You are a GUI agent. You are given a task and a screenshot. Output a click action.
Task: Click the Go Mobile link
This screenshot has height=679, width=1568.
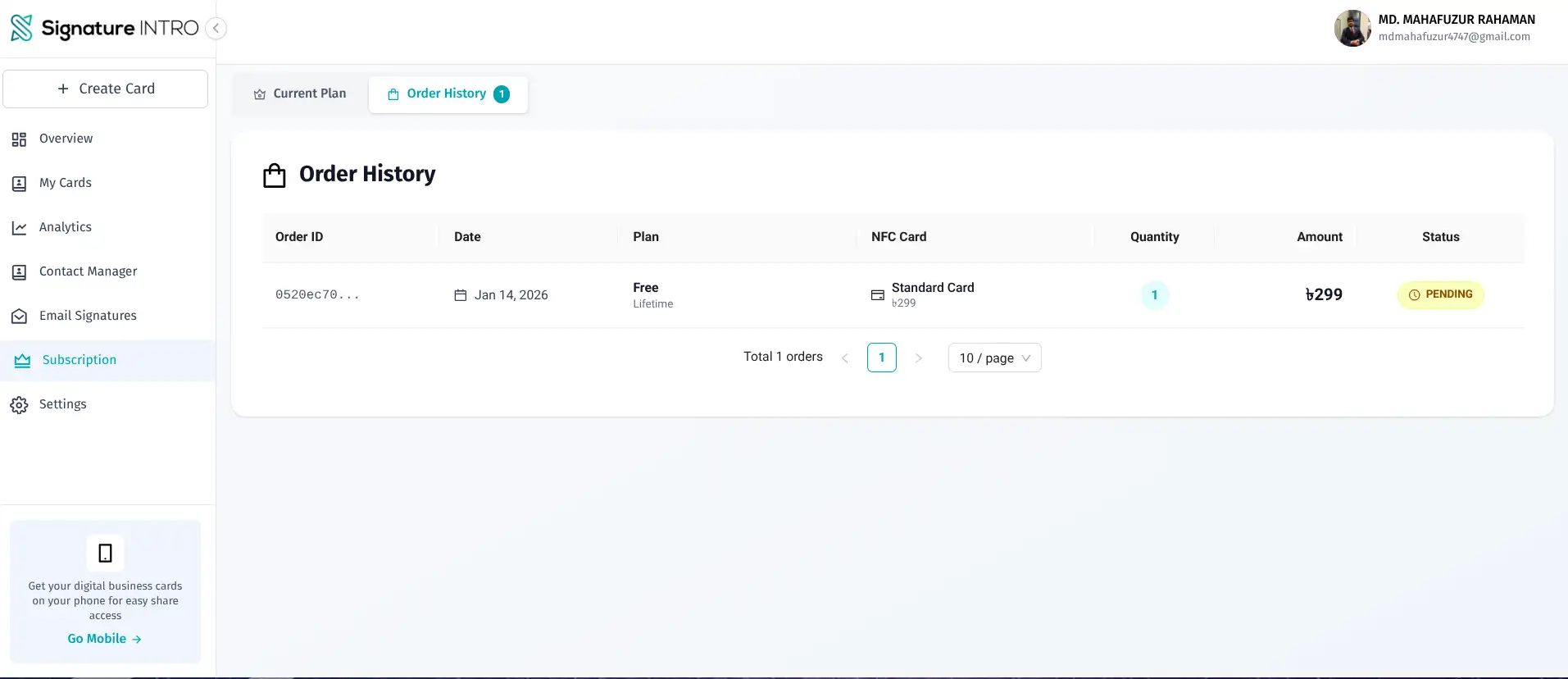[x=104, y=639]
